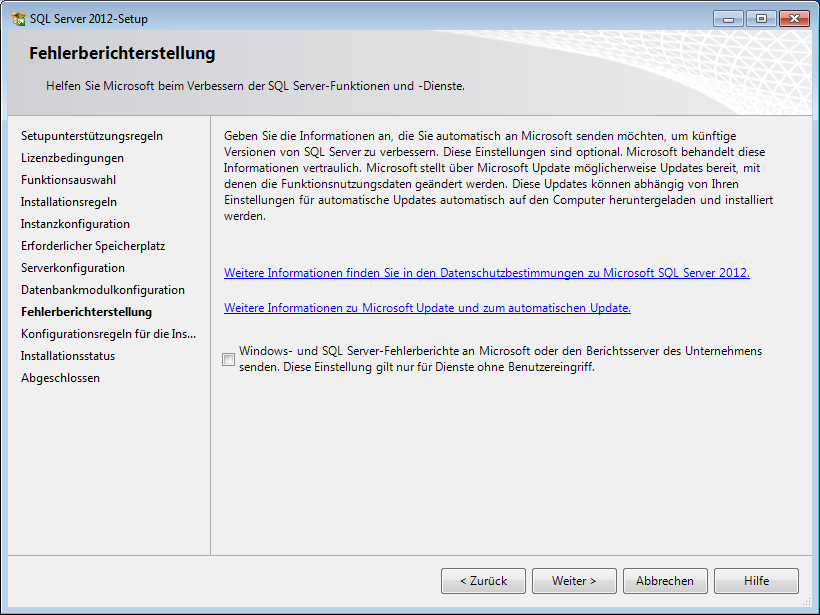Screen dimensions: 820x615
Task: Click the SQL Server setup title bar icon
Action: [x=18, y=19]
